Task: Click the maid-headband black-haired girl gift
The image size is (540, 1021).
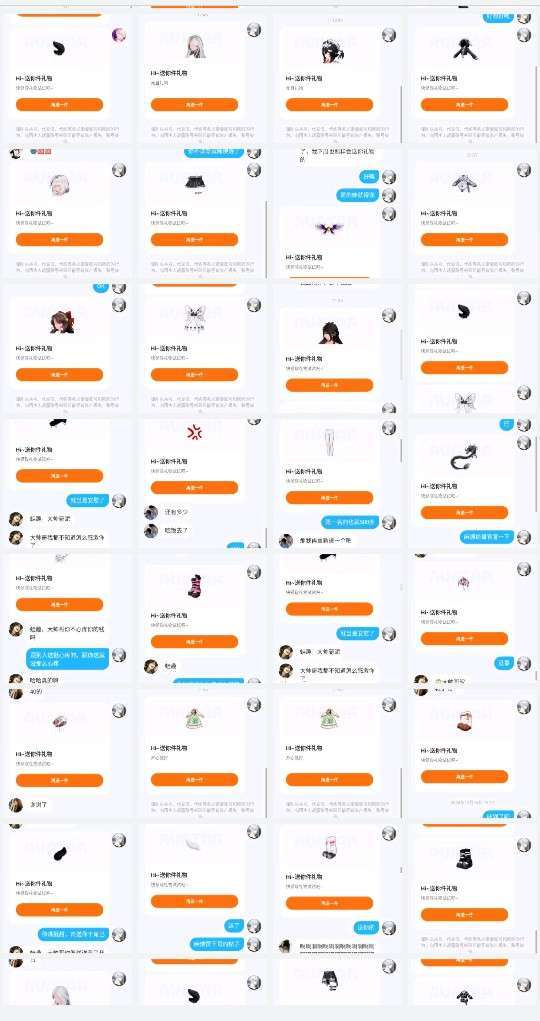Action: point(329,51)
